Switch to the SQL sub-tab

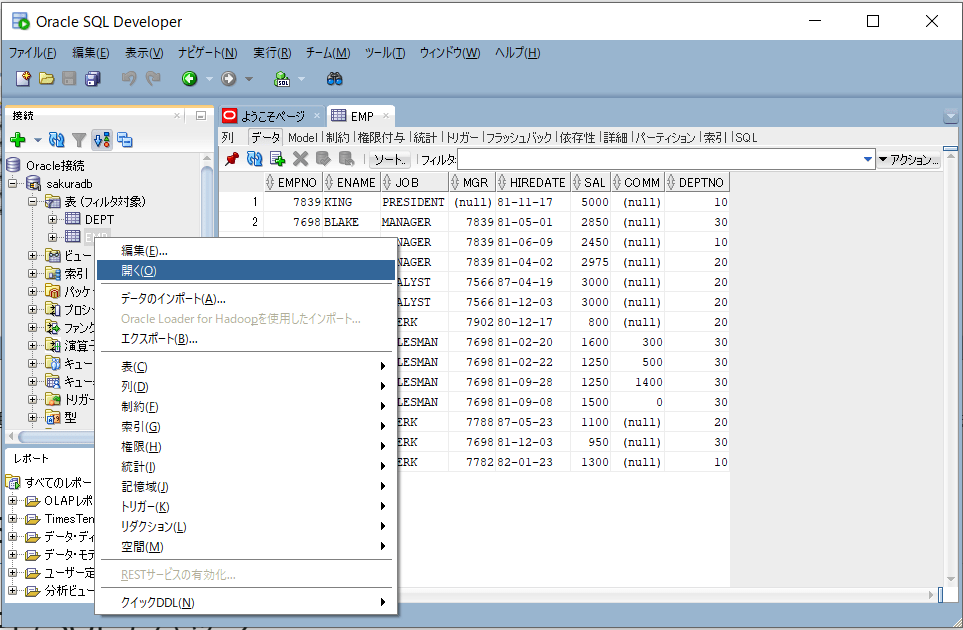(746, 138)
